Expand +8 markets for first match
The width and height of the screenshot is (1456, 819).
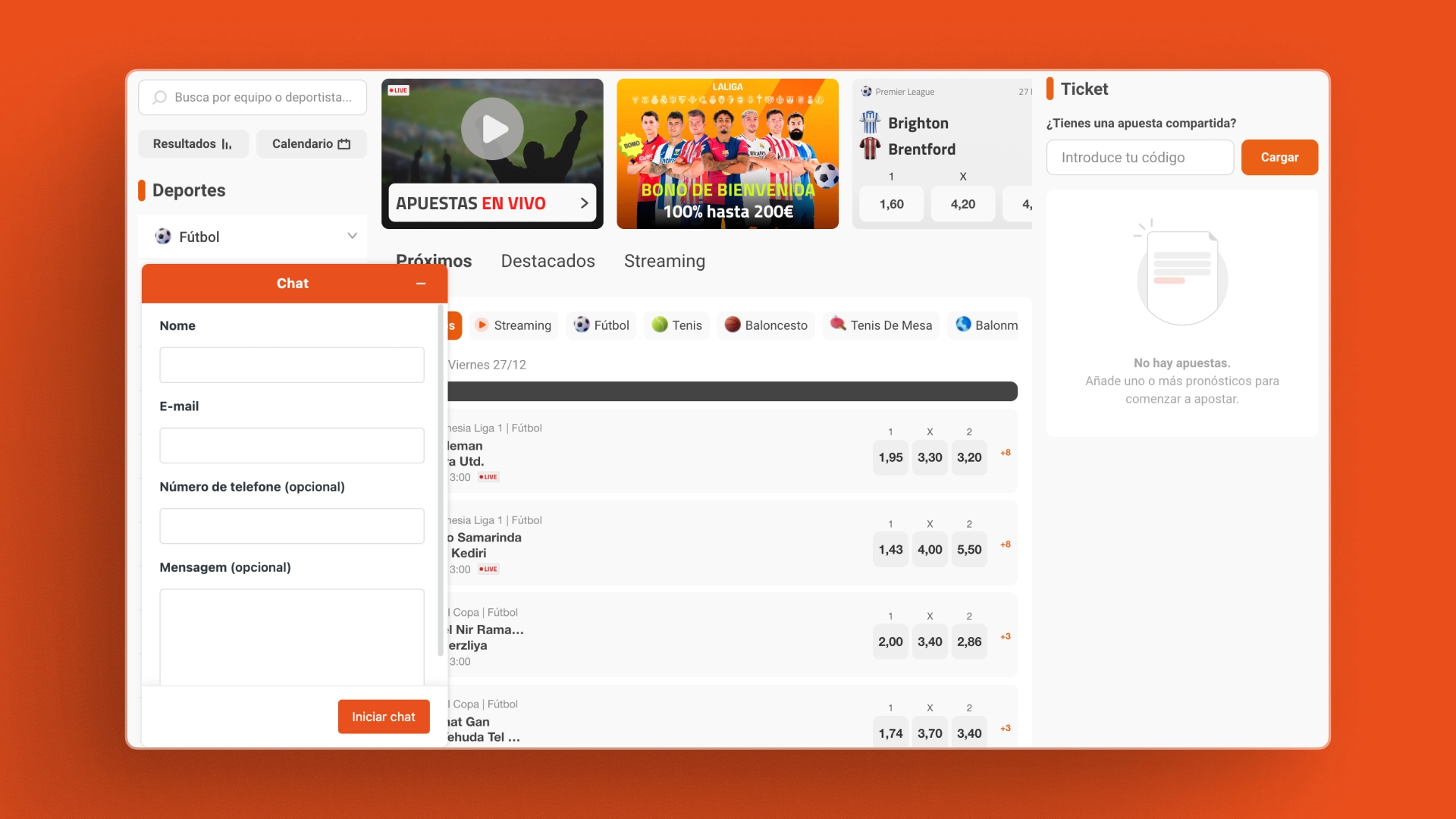tap(1006, 453)
